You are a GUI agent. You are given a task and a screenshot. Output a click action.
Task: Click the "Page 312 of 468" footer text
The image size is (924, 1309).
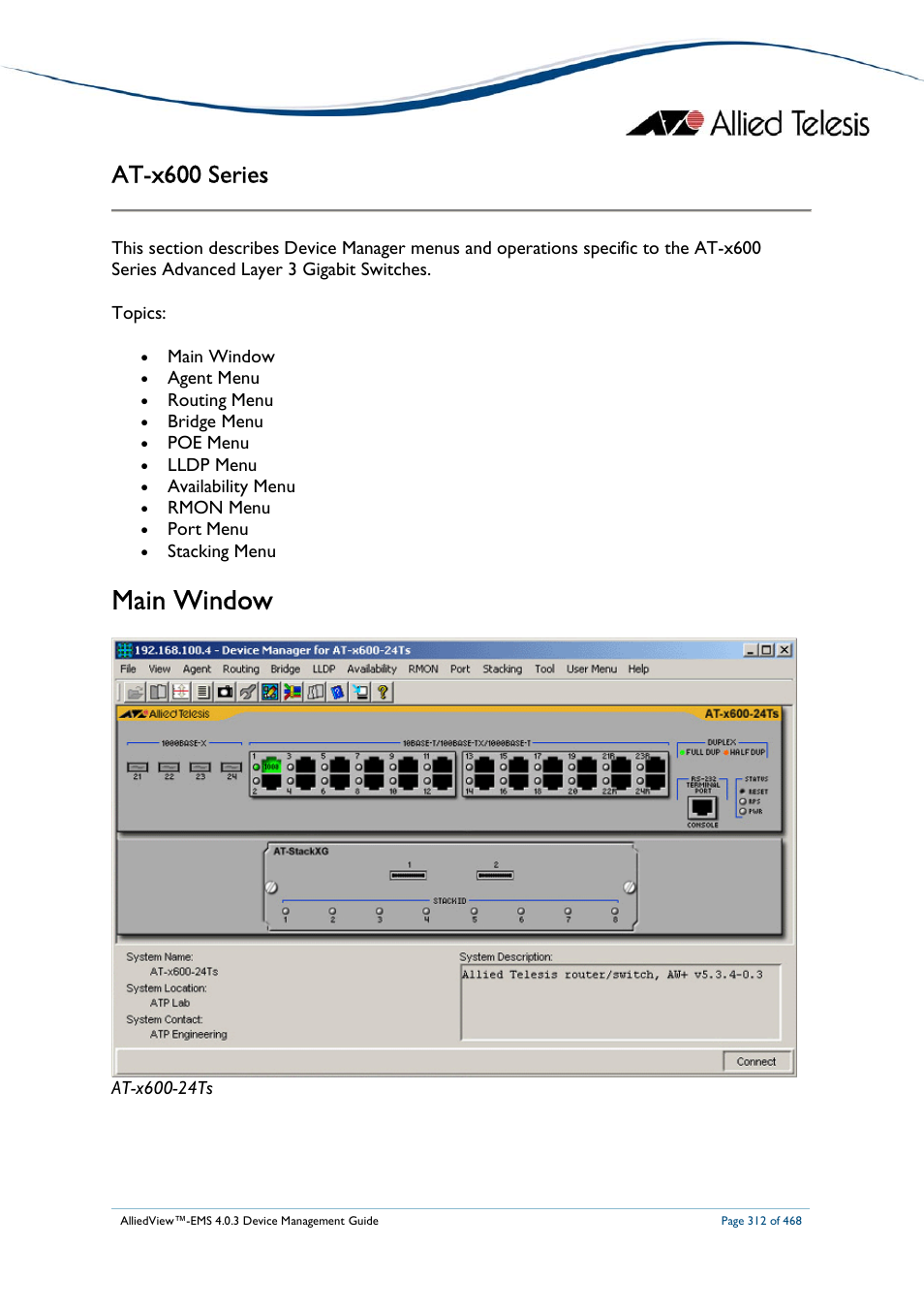point(761,1221)
